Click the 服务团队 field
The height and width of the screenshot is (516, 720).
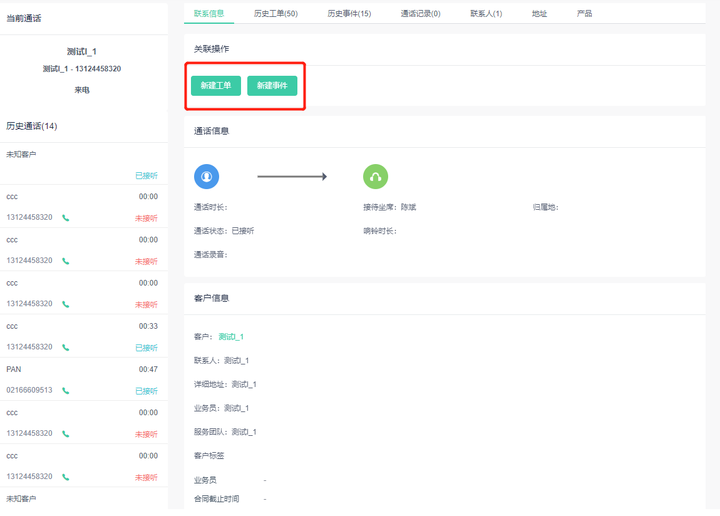point(225,432)
